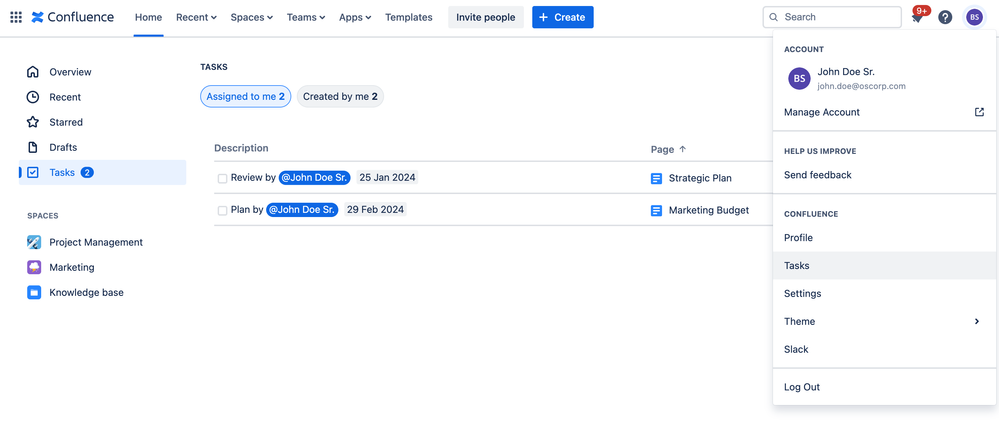
Task: Click the 29 Feb 2024 due date
Action: point(375,210)
